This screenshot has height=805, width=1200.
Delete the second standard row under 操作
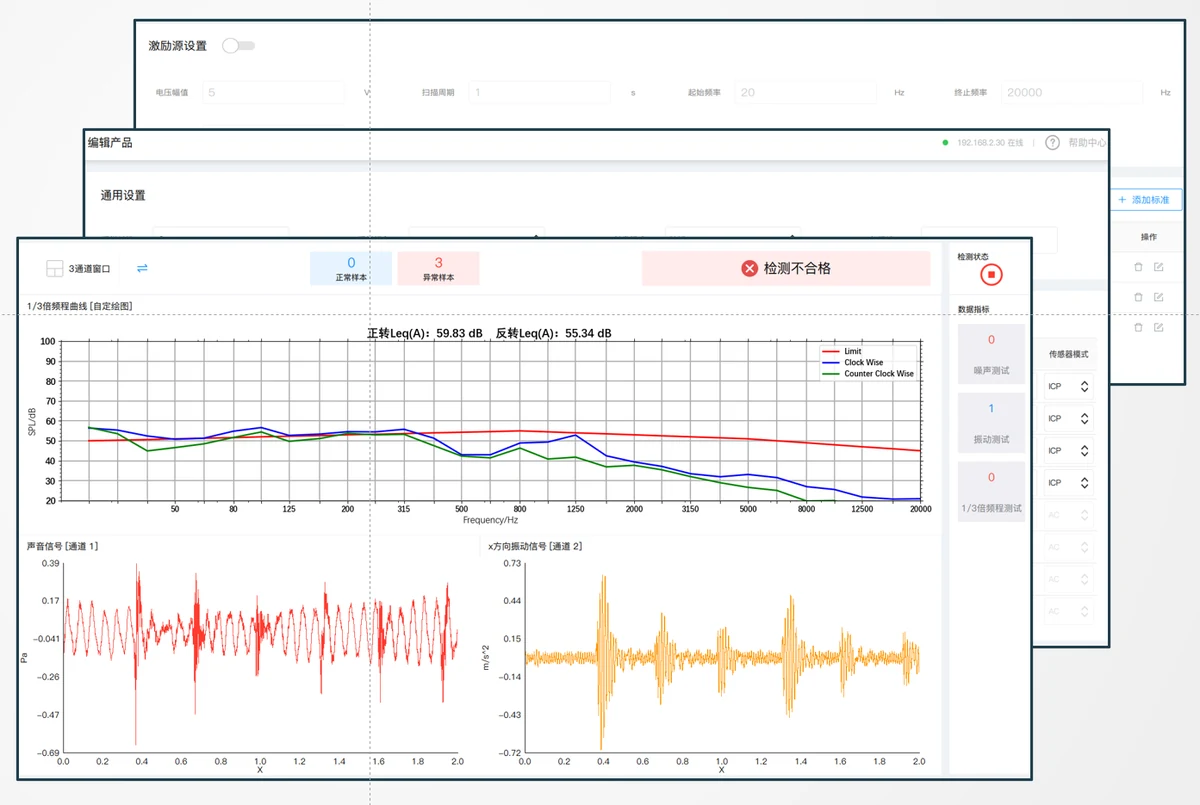1138,297
